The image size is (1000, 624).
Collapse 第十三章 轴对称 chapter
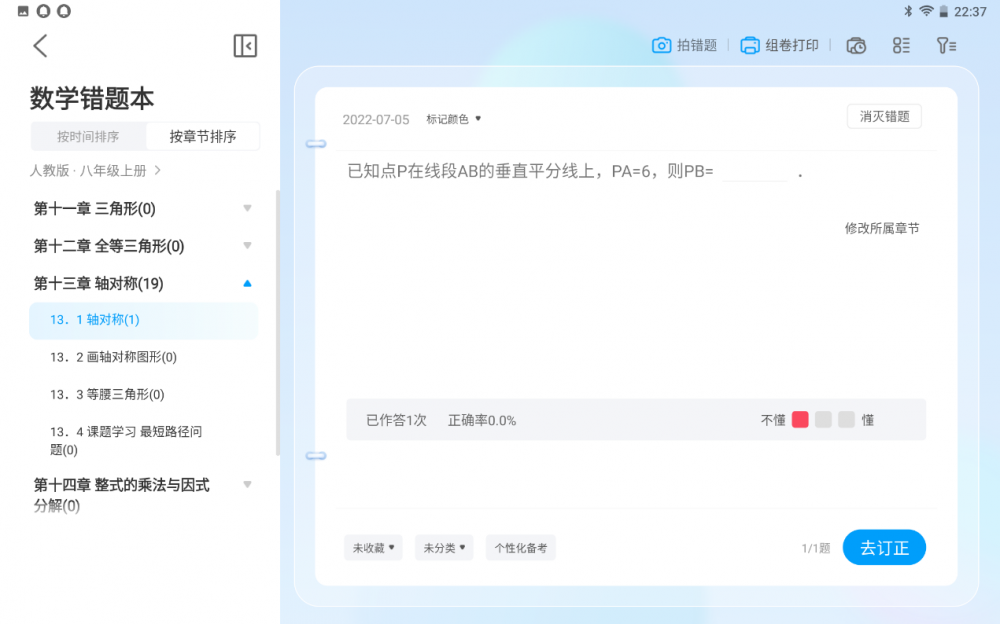(247, 284)
